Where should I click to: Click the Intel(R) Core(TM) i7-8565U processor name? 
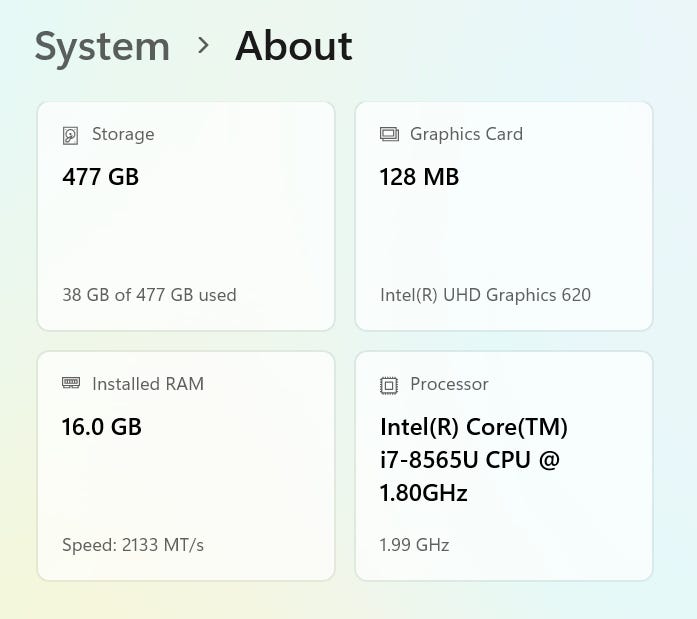coord(473,443)
